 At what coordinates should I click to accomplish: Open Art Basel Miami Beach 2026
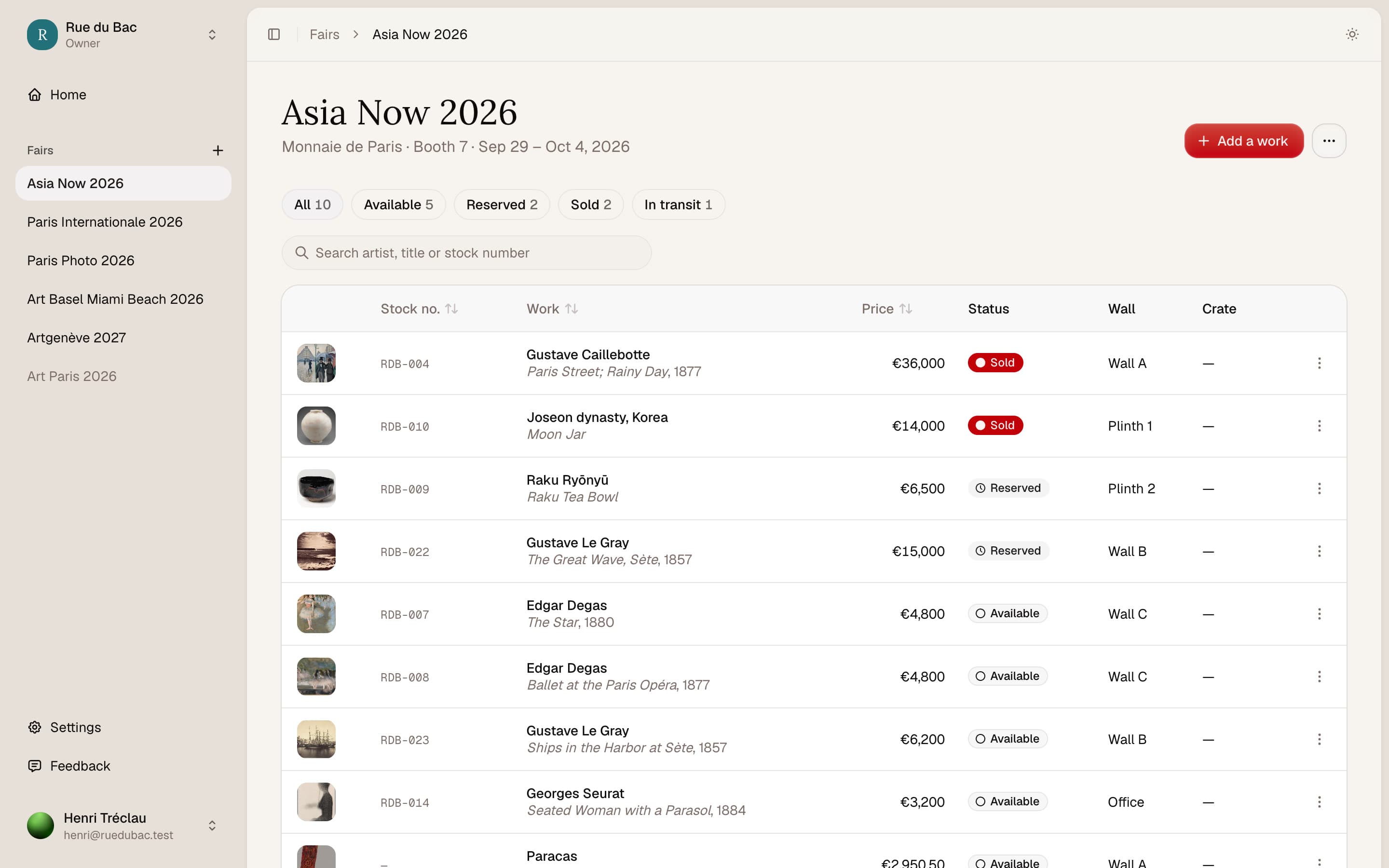click(x=123, y=299)
